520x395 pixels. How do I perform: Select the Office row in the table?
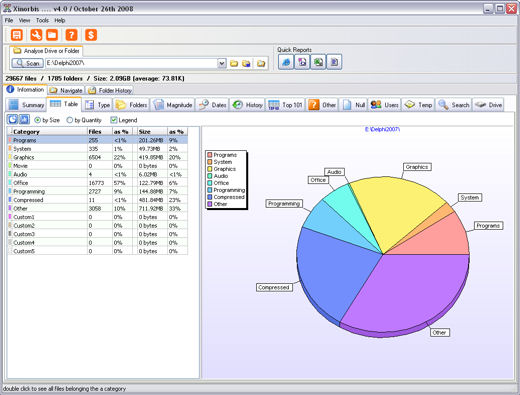point(98,183)
